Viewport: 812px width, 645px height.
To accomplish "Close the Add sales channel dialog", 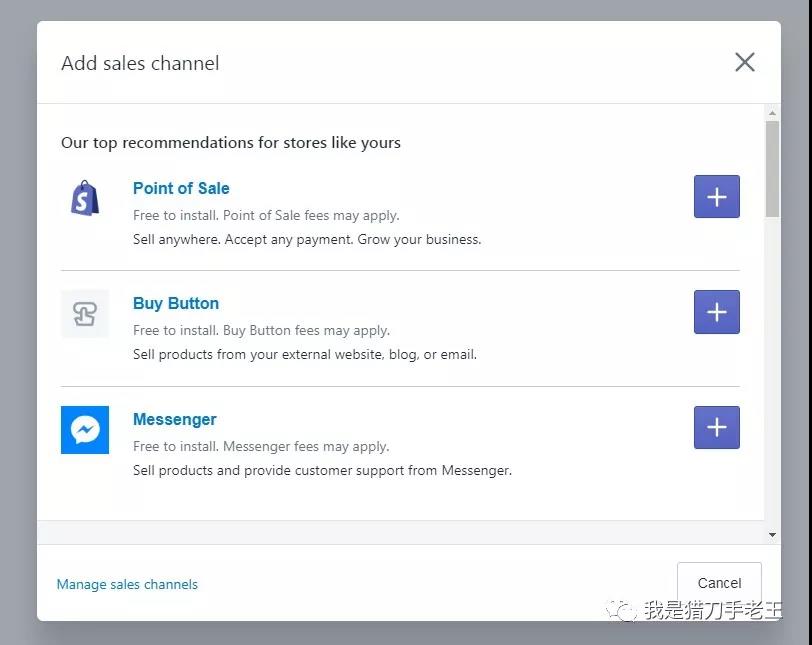I will click(744, 62).
